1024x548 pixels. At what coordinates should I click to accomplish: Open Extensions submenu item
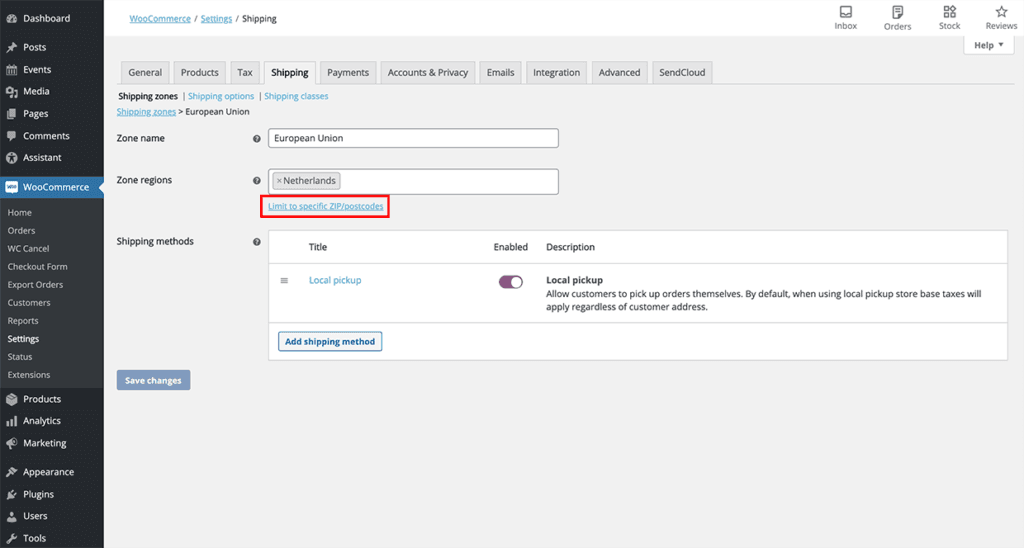click(29, 375)
